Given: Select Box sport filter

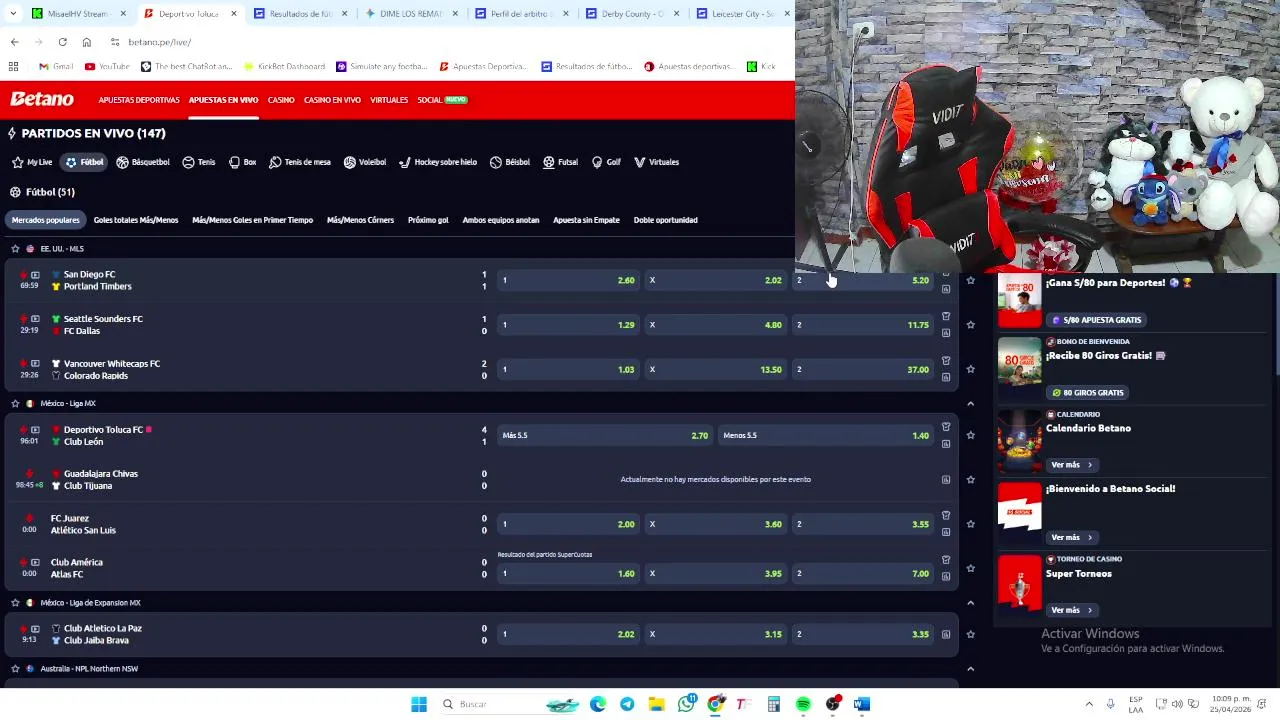Looking at the screenshot, I should [x=242, y=162].
